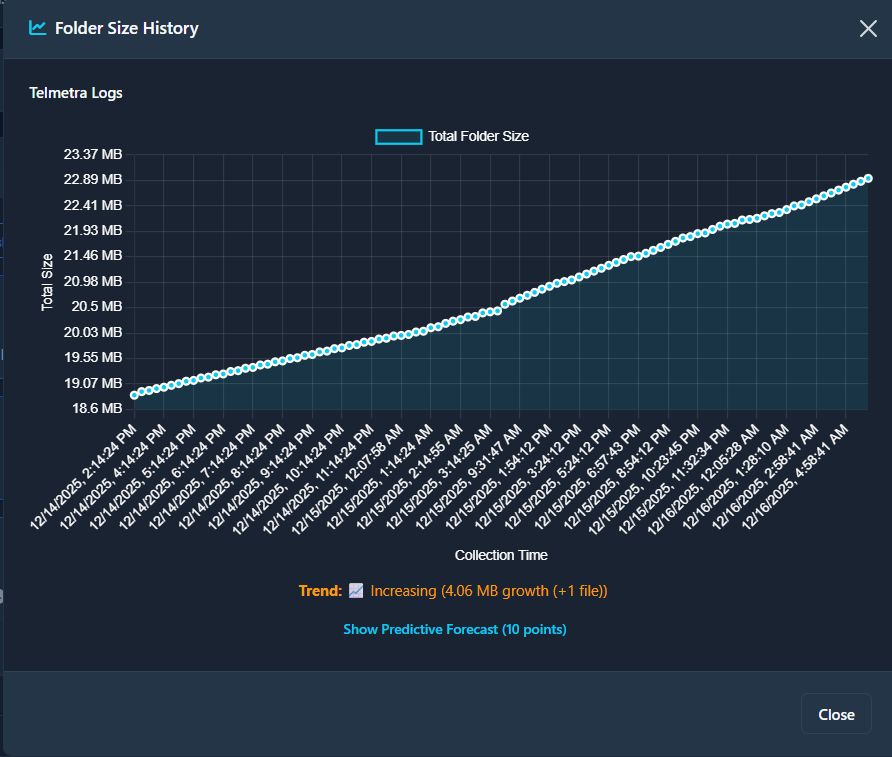Close the Folder Size History dialog with X

(x=868, y=28)
